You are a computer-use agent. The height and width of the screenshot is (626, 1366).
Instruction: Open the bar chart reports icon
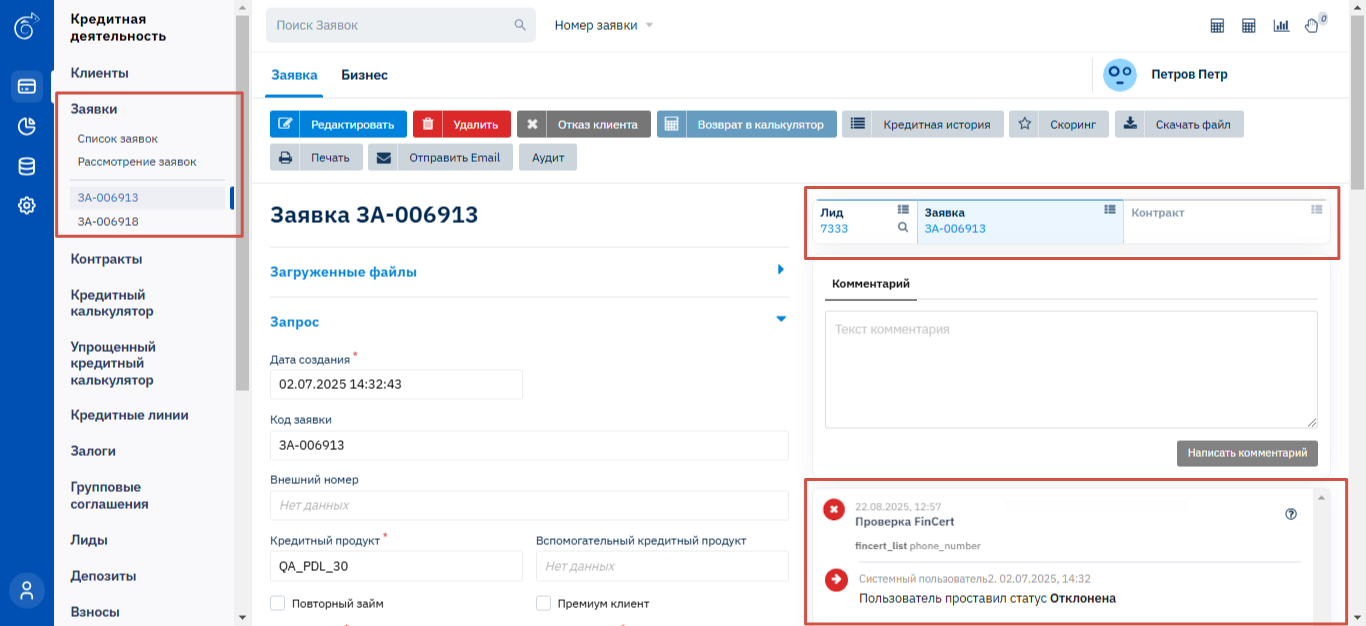click(1280, 26)
